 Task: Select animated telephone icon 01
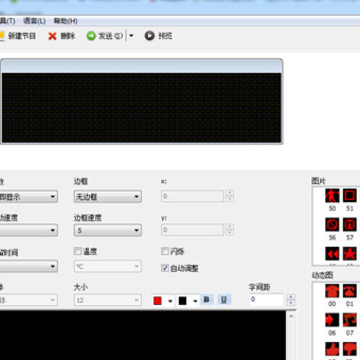tap(350, 291)
